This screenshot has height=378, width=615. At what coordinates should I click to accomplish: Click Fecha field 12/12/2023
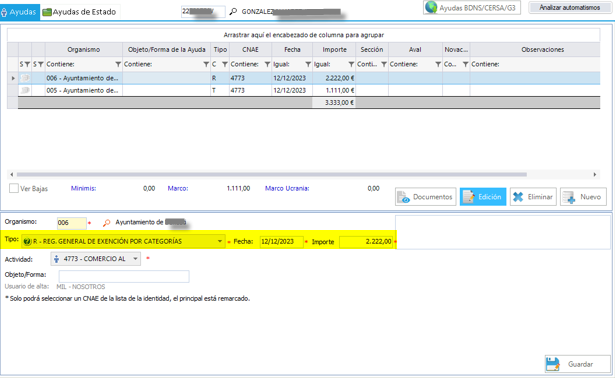281,242
